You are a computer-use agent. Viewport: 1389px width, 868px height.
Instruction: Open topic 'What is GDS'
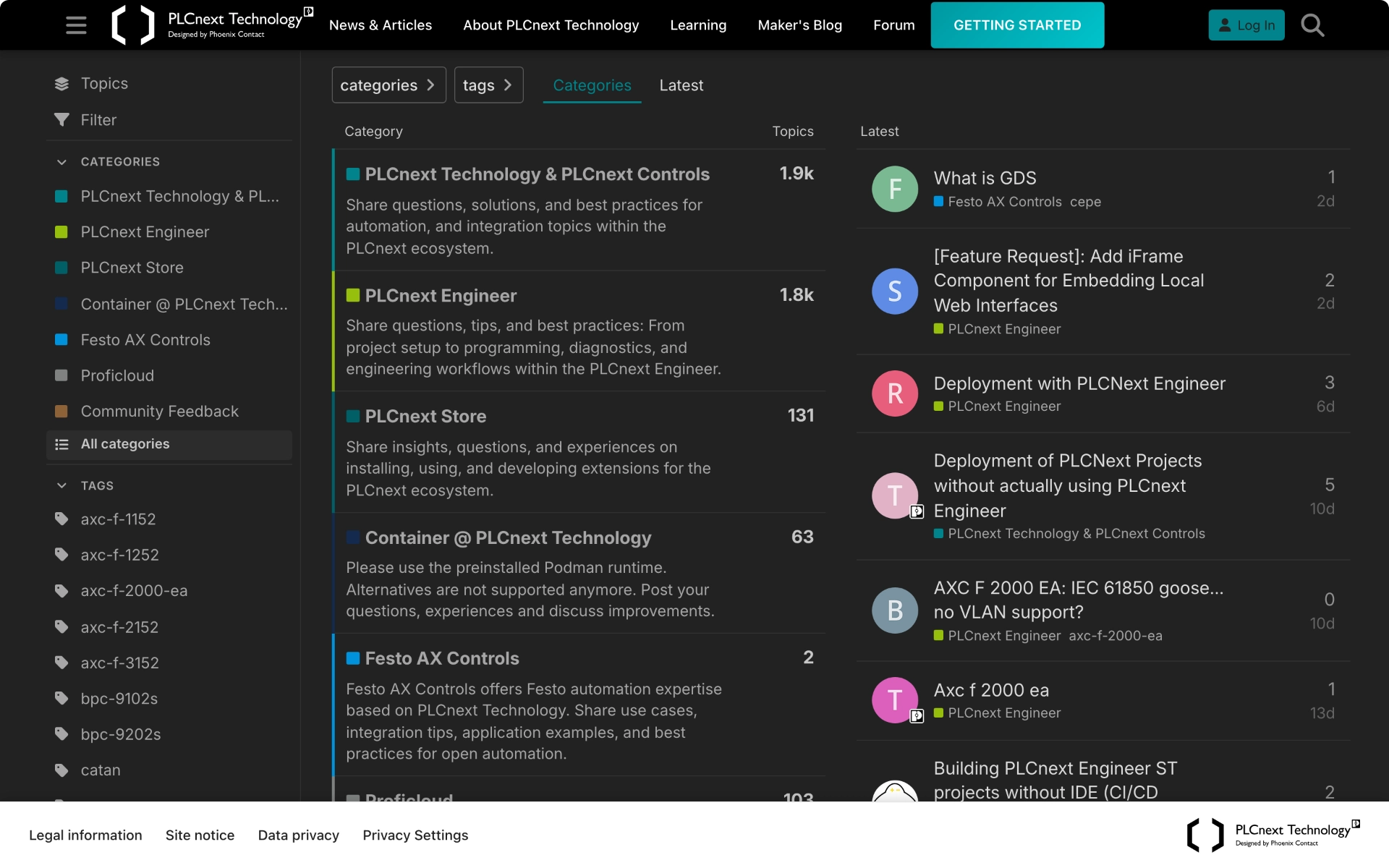click(x=985, y=178)
